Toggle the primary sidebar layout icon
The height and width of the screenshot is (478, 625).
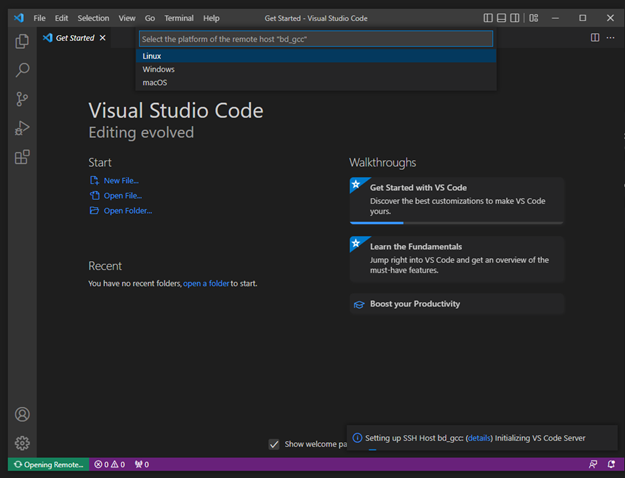click(x=488, y=18)
